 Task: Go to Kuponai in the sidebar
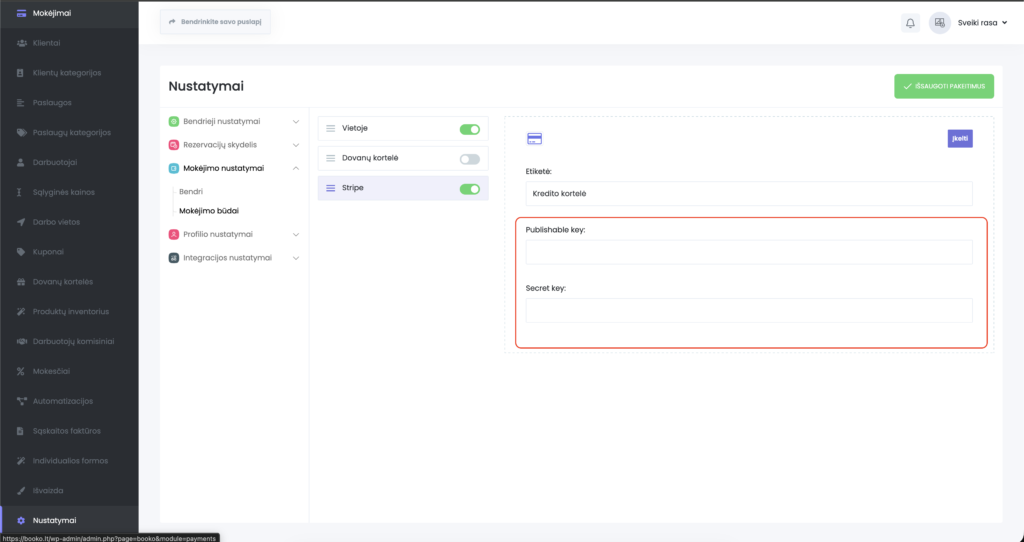tap(48, 252)
